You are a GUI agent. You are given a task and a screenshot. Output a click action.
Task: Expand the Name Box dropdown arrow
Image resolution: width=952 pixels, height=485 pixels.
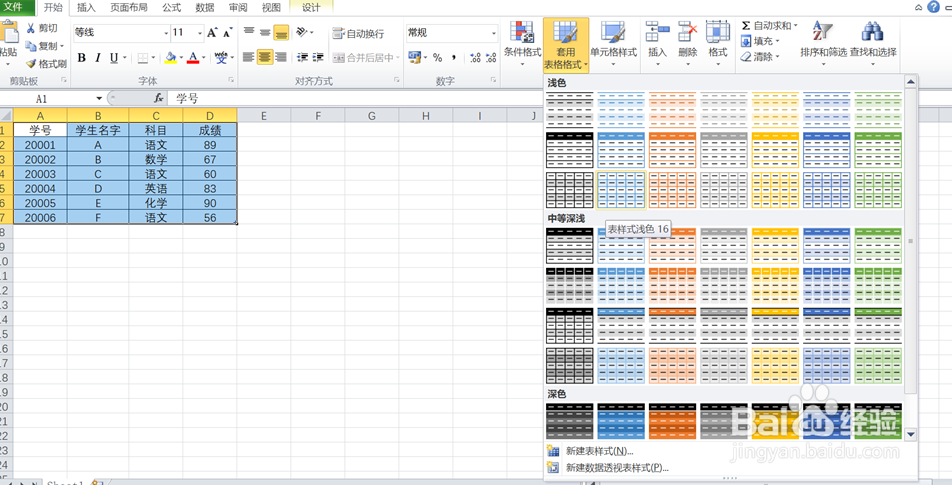click(x=99, y=98)
